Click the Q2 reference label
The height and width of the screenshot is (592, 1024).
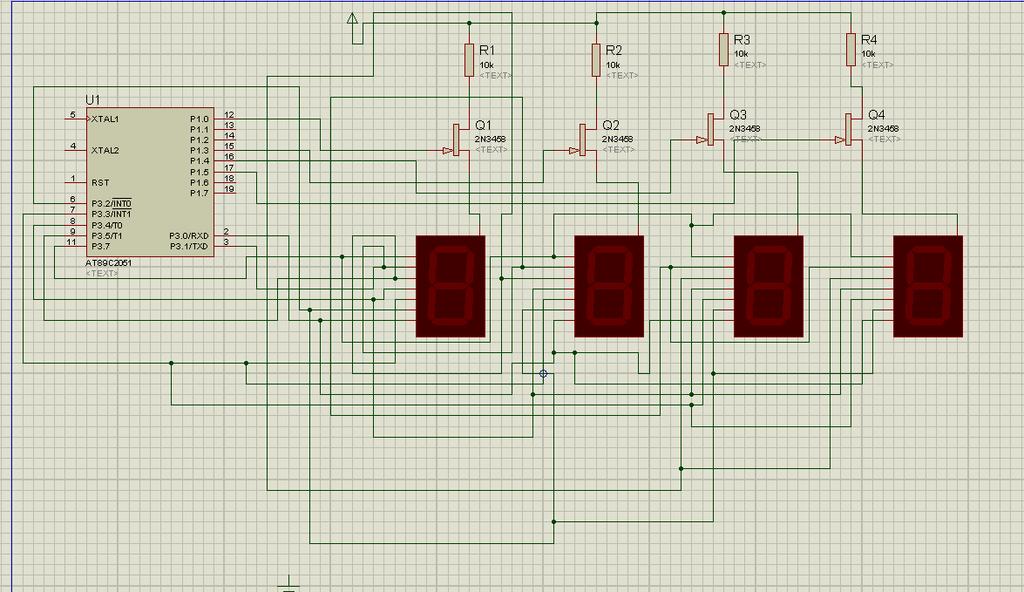click(x=611, y=125)
